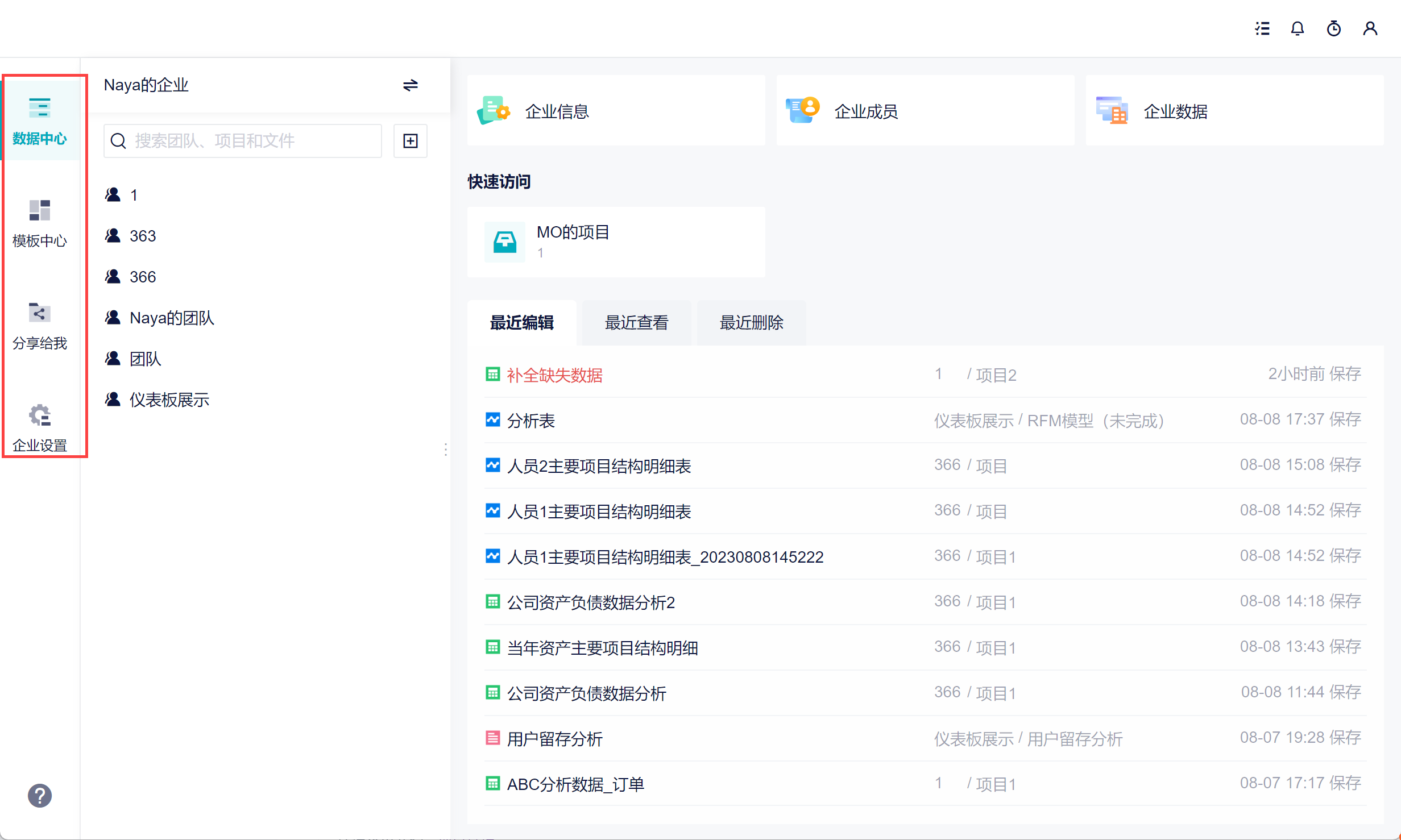This screenshot has width=1401, height=840.
Task: Expand the team named 366
Action: pyautogui.click(x=142, y=277)
